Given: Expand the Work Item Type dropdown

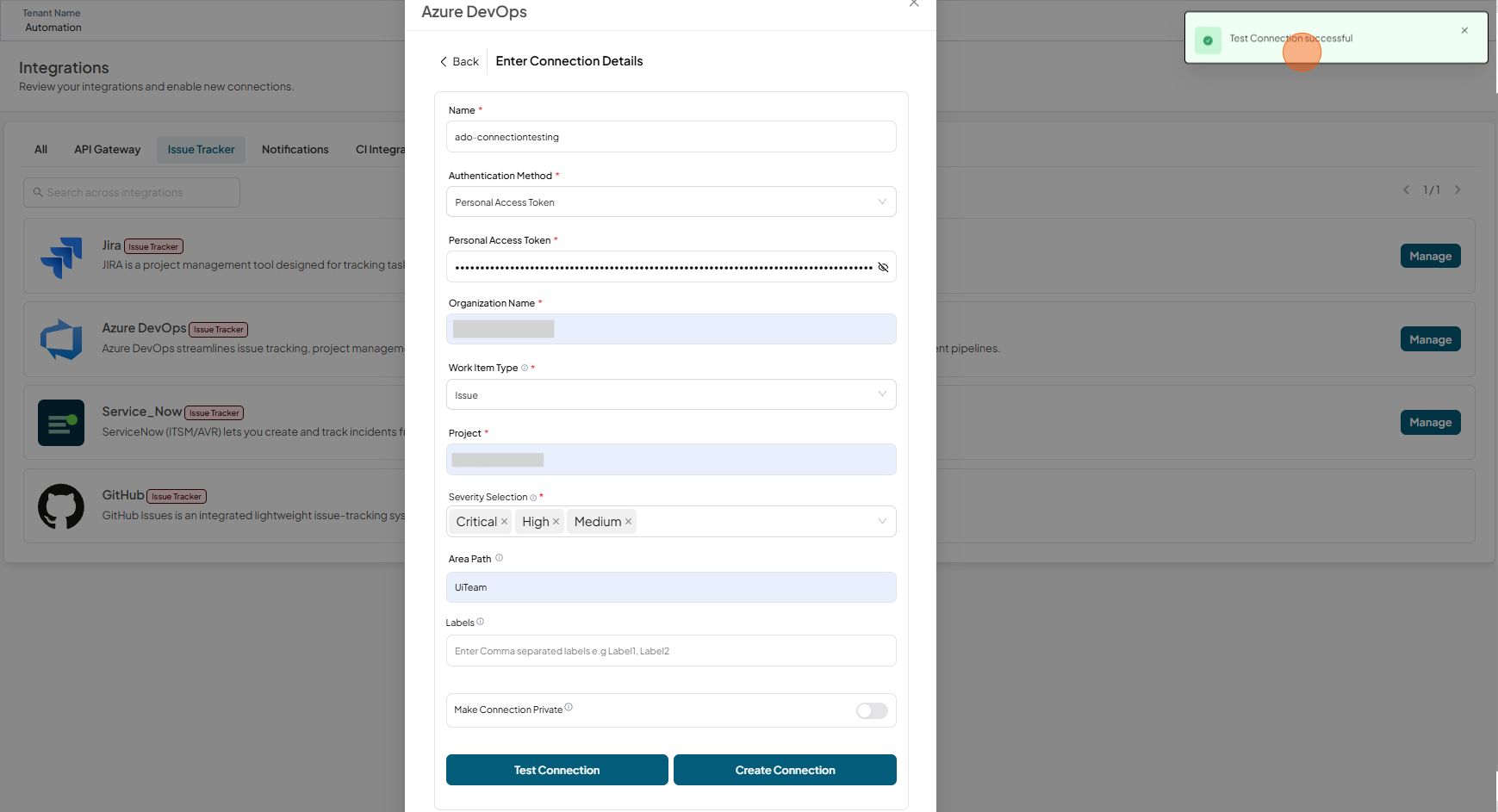Looking at the screenshot, I should pyautogui.click(x=671, y=395).
